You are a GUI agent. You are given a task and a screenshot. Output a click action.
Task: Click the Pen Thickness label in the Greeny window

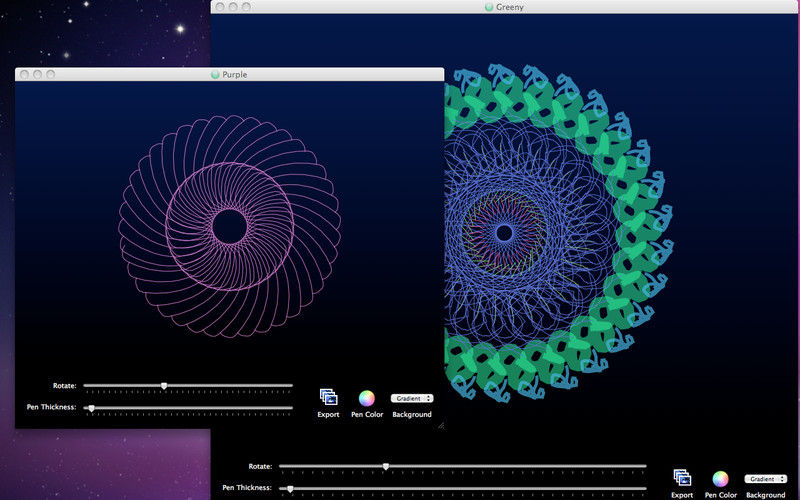[x=247, y=488]
